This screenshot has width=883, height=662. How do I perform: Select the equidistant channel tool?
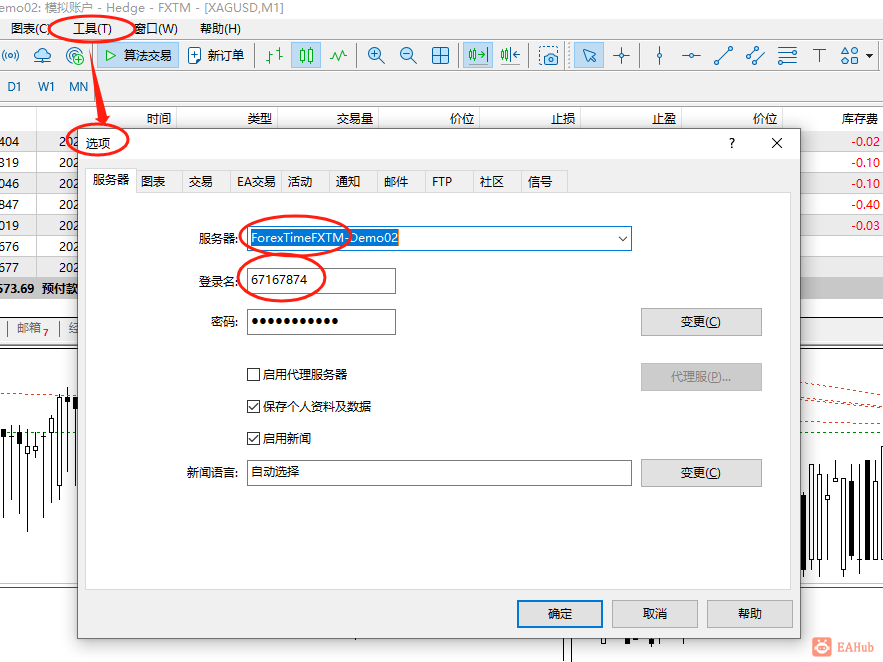click(x=755, y=55)
